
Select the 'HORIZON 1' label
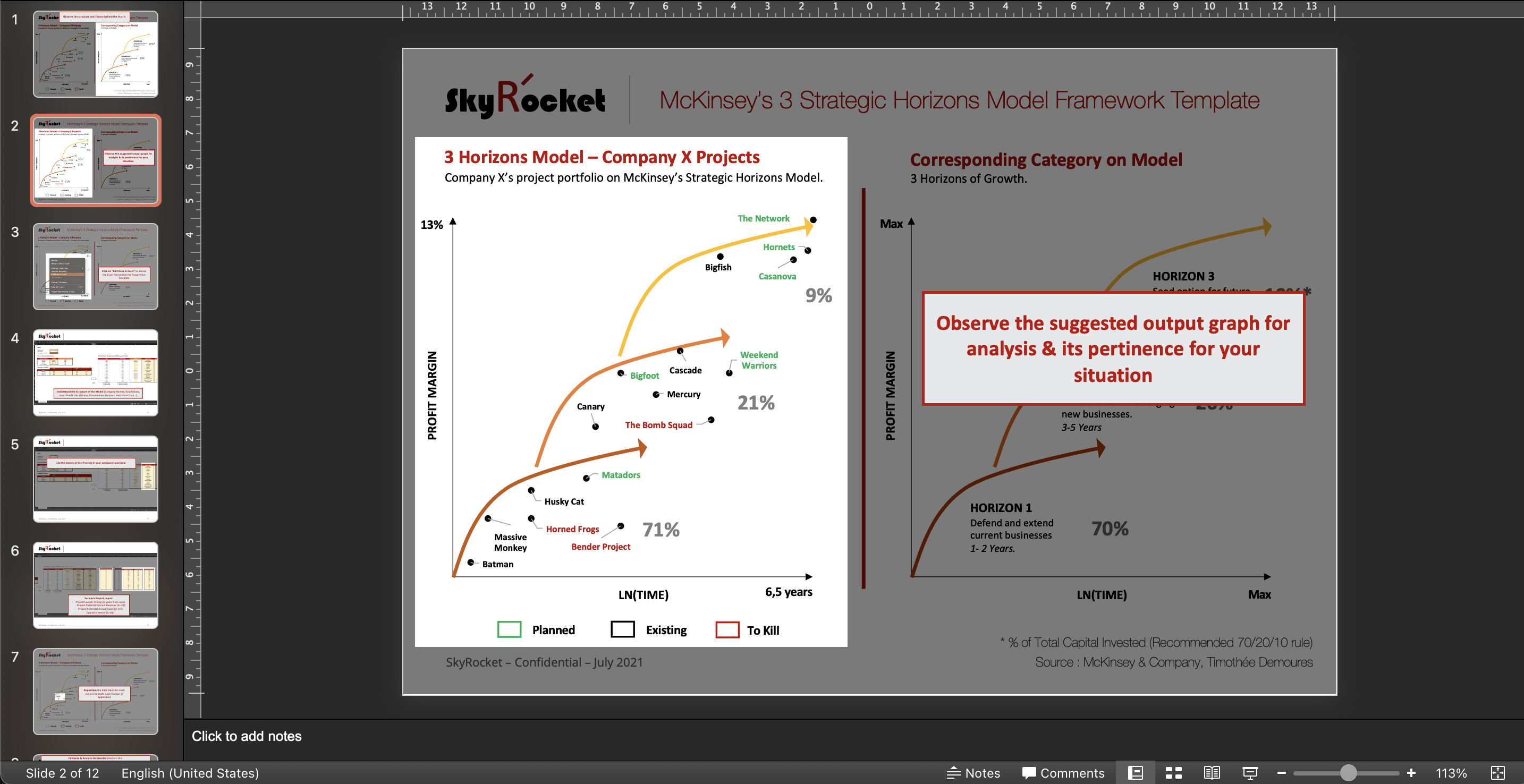click(x=1001, y=508)
